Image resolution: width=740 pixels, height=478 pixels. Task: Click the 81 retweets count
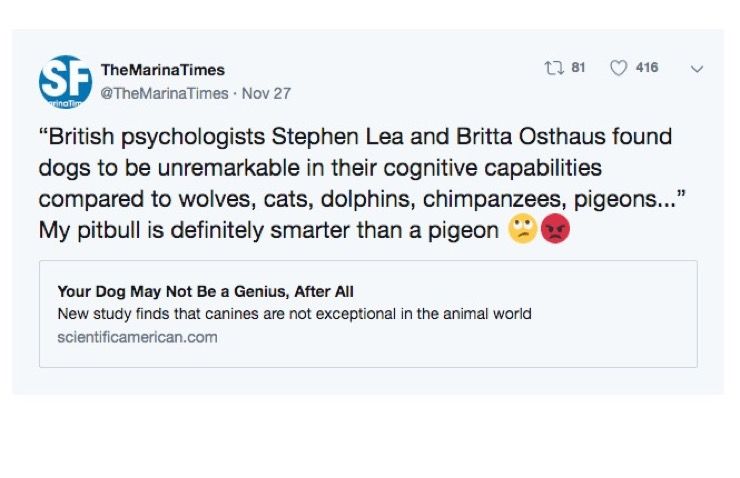[578, 68]
